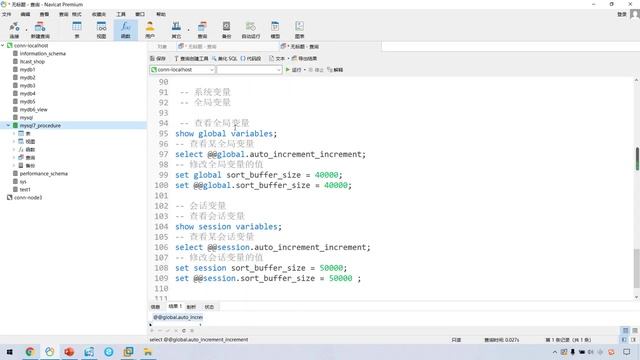Select the conn-node3 connection
640x360 pixels.
point(28,198)
